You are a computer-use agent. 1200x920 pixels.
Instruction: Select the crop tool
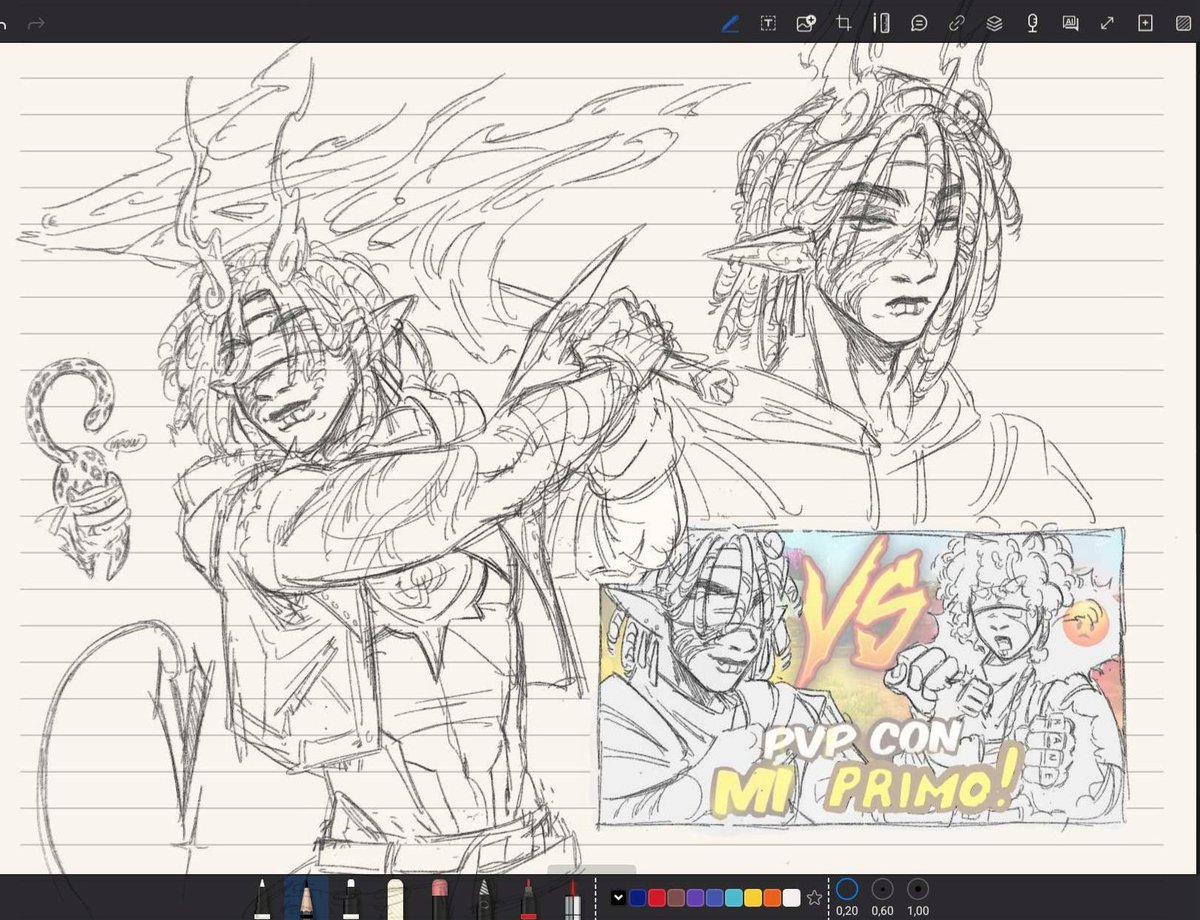pos(844,23)
